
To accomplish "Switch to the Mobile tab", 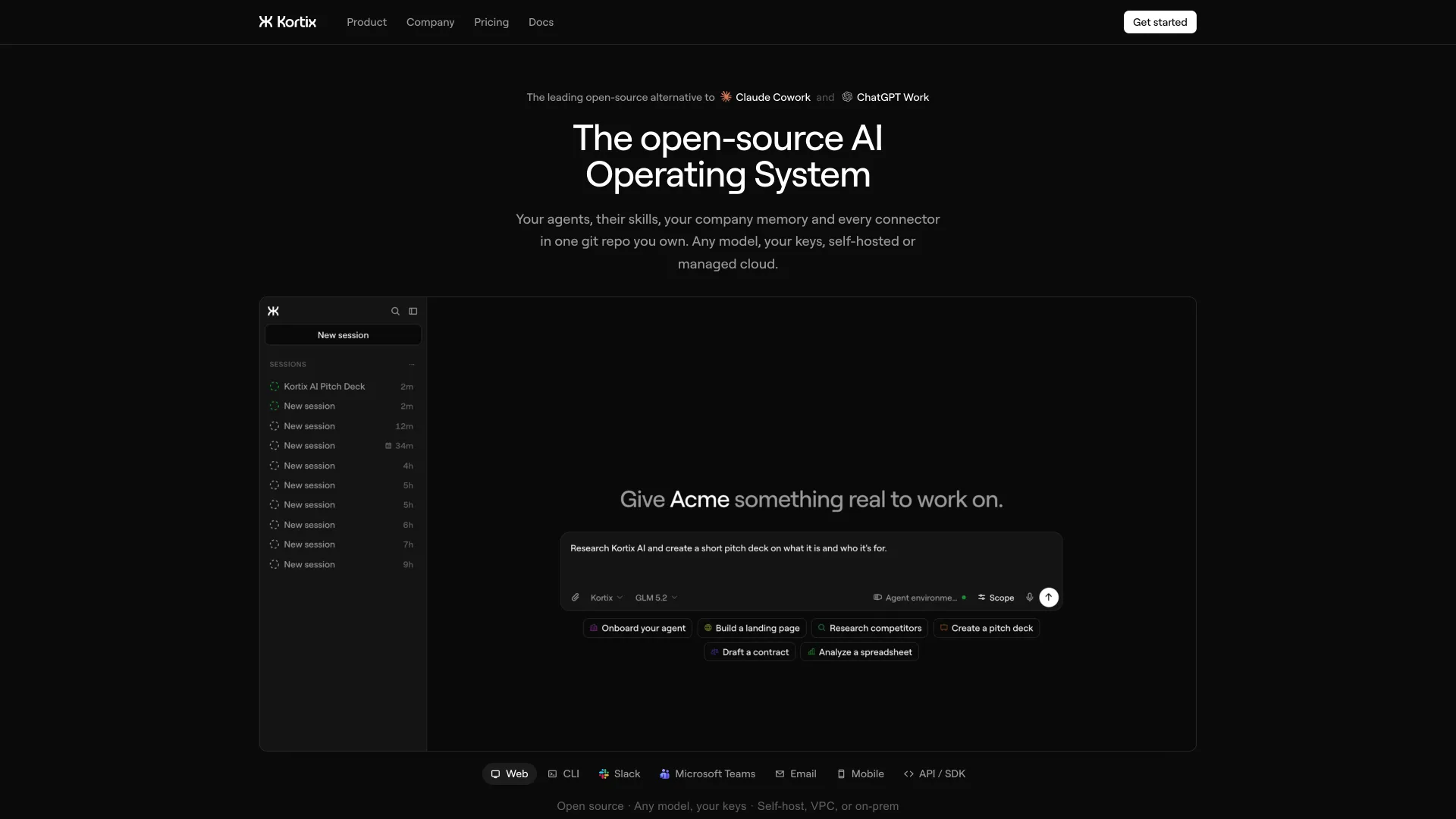I will tap(860, 774).
